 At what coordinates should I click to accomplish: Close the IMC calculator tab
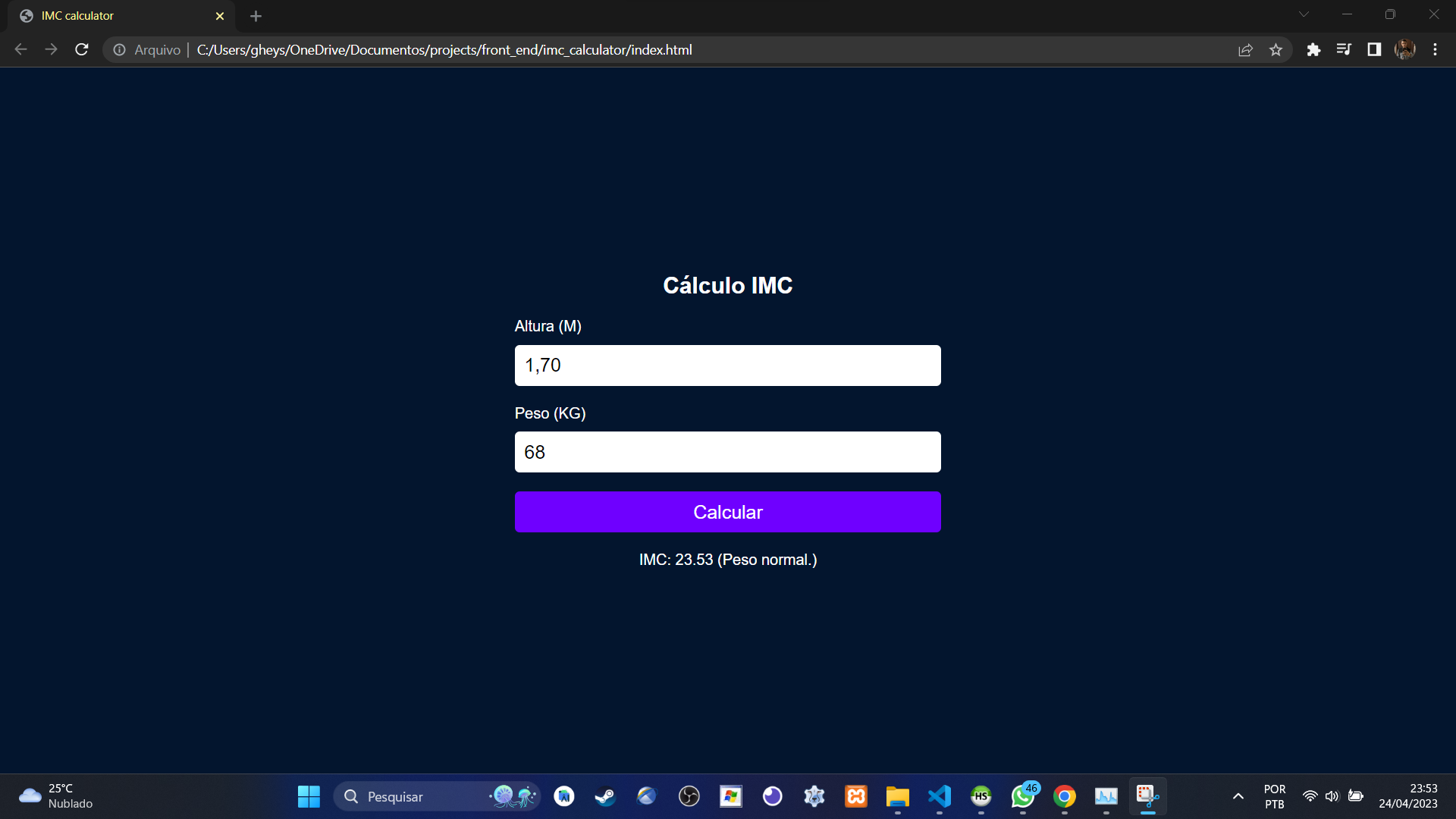pos(220,16)
